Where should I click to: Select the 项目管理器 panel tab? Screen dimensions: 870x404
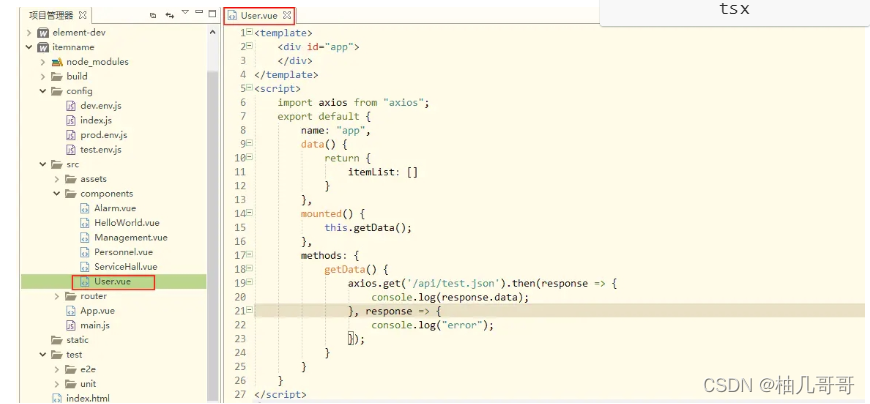pyautogui.click(x=50, y=15)
